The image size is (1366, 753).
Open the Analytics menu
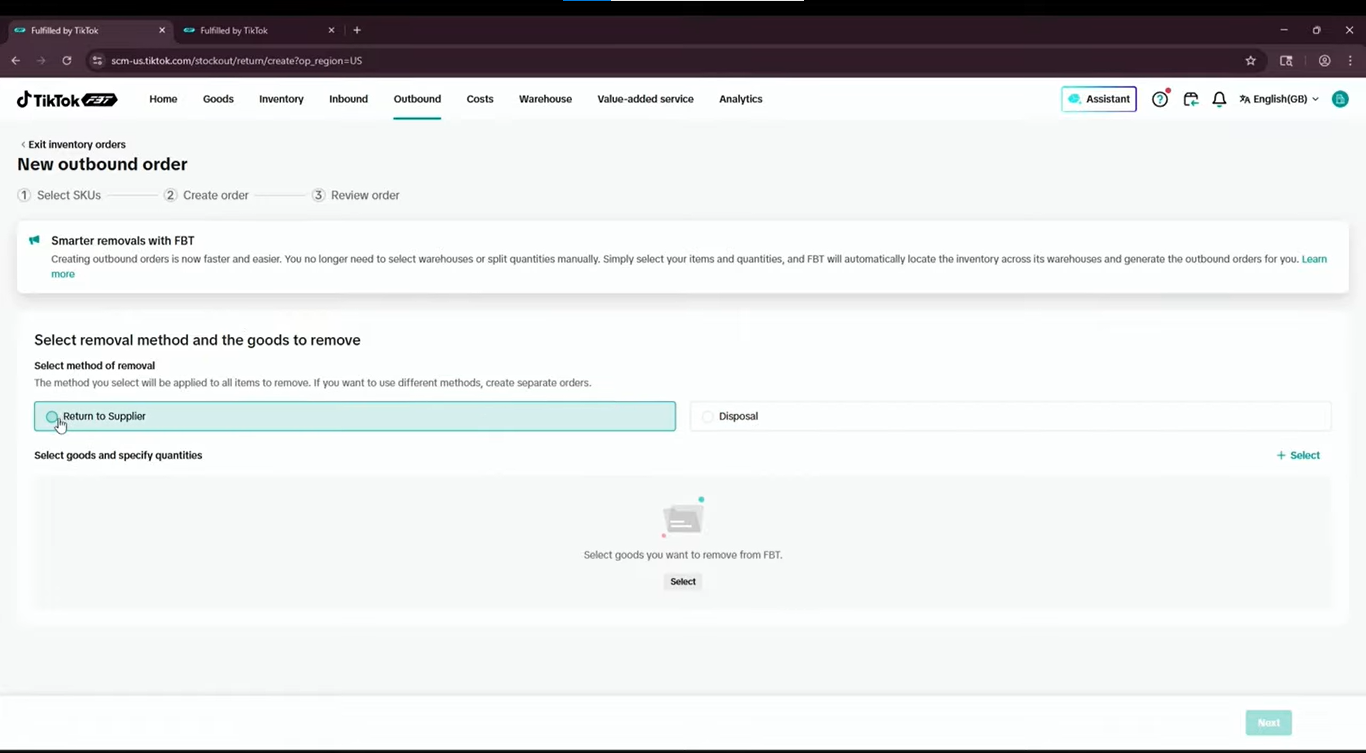(741, 99)
